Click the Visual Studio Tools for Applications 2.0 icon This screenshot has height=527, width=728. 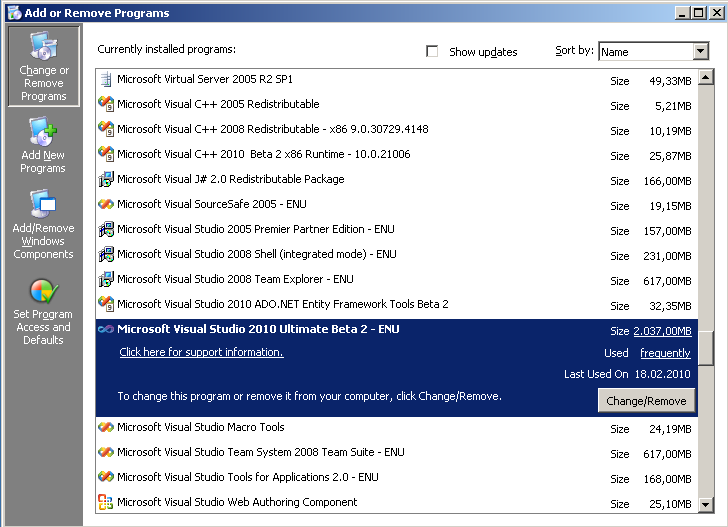tap(106, 477)
